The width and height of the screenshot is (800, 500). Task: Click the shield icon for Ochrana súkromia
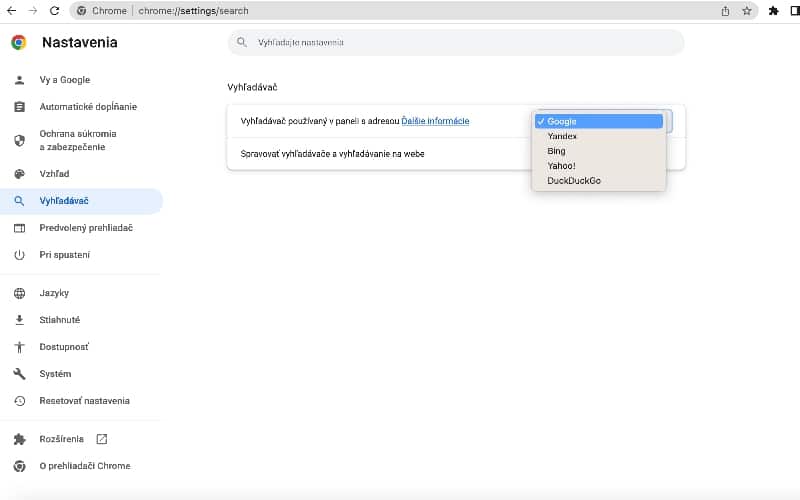[19, 140]
